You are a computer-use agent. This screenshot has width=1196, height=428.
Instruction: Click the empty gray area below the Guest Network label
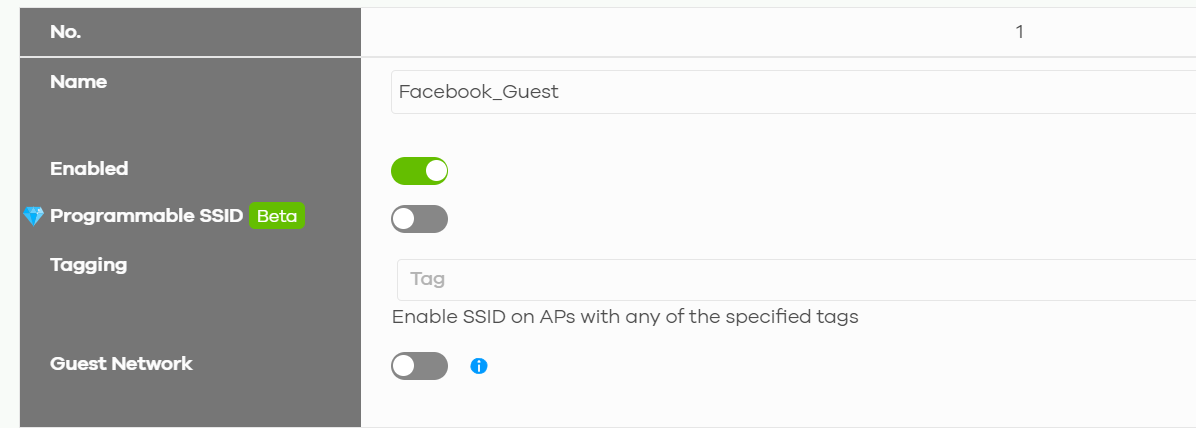coord(190,403)
